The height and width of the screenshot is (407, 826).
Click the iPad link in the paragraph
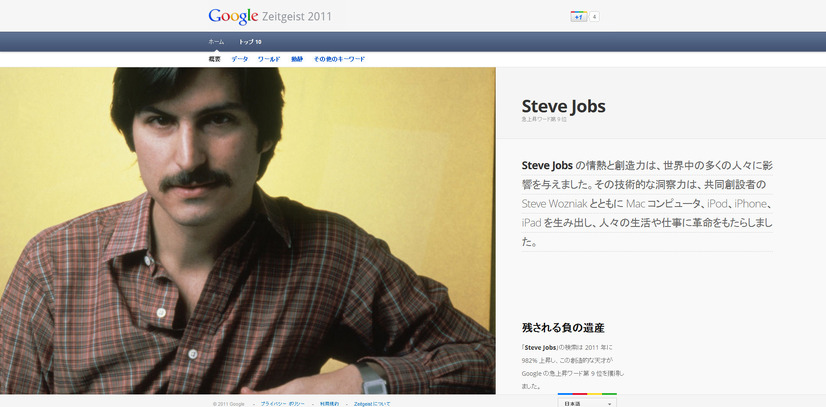(x=532, y=223)
